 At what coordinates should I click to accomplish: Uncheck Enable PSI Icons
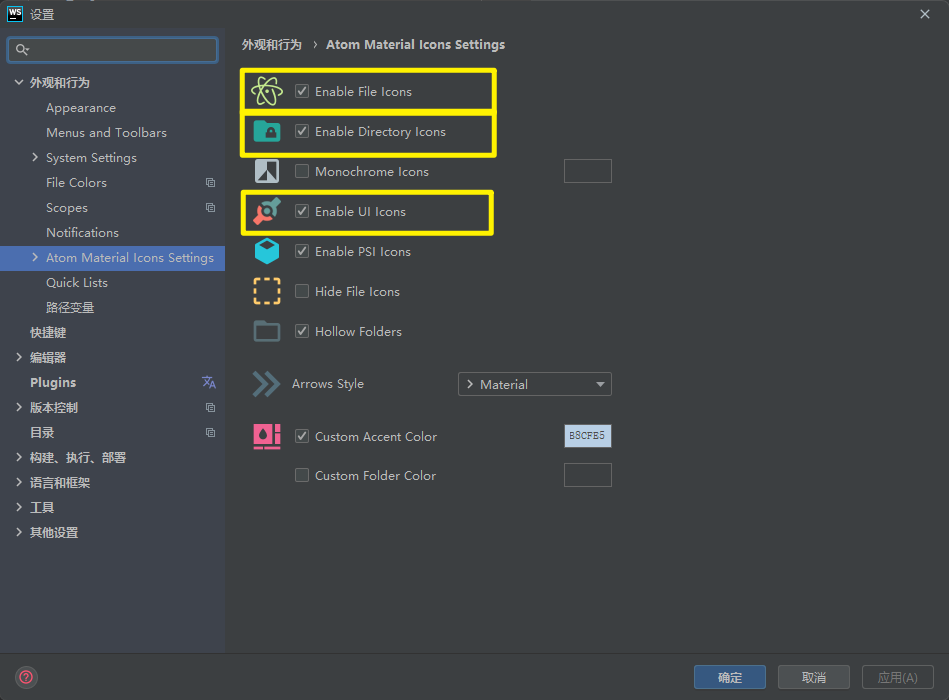tap(302, 251)
